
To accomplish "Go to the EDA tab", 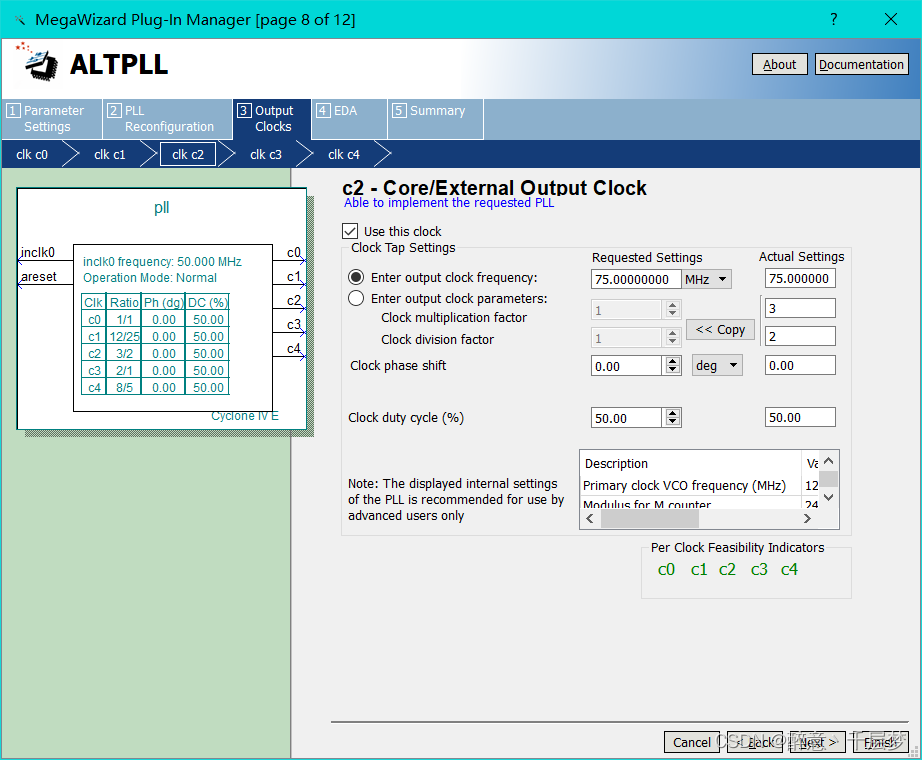I will click(349, 118).
